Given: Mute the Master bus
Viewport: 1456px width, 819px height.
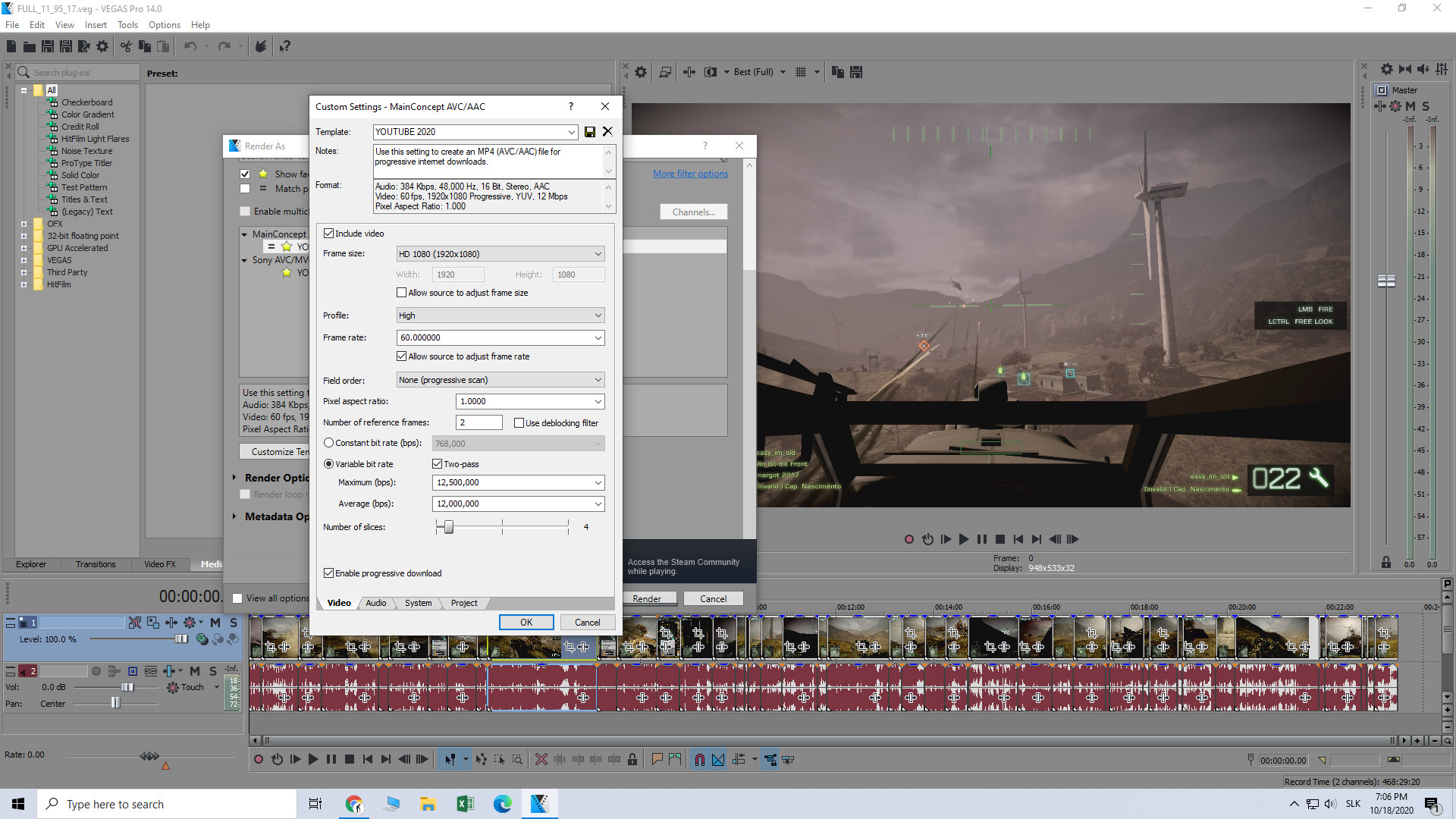Looking at the screenshot, I should click(x=1410, y=106).
